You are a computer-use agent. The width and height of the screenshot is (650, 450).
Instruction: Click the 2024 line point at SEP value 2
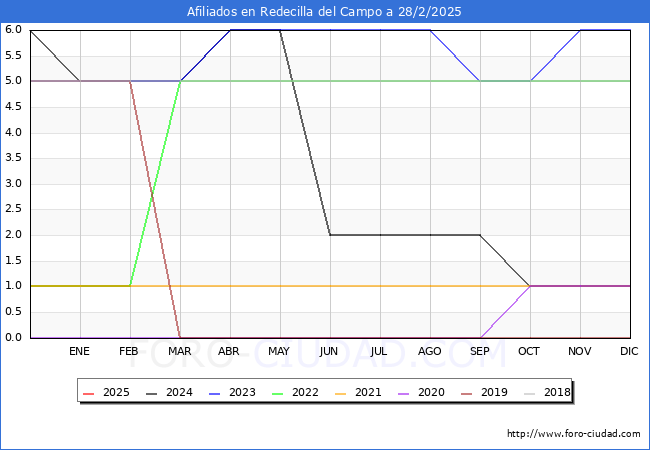coord(480,235)
